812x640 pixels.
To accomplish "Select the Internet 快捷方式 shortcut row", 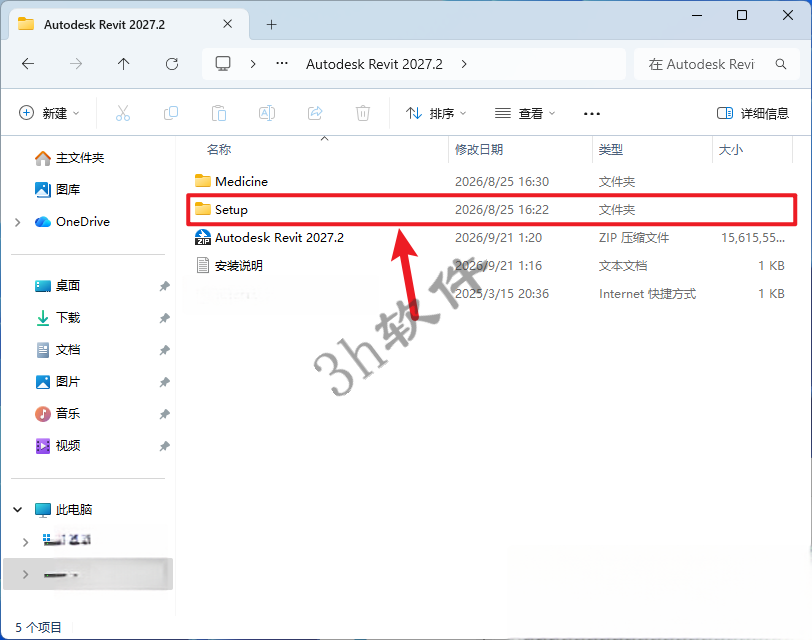I will point(491,293).
